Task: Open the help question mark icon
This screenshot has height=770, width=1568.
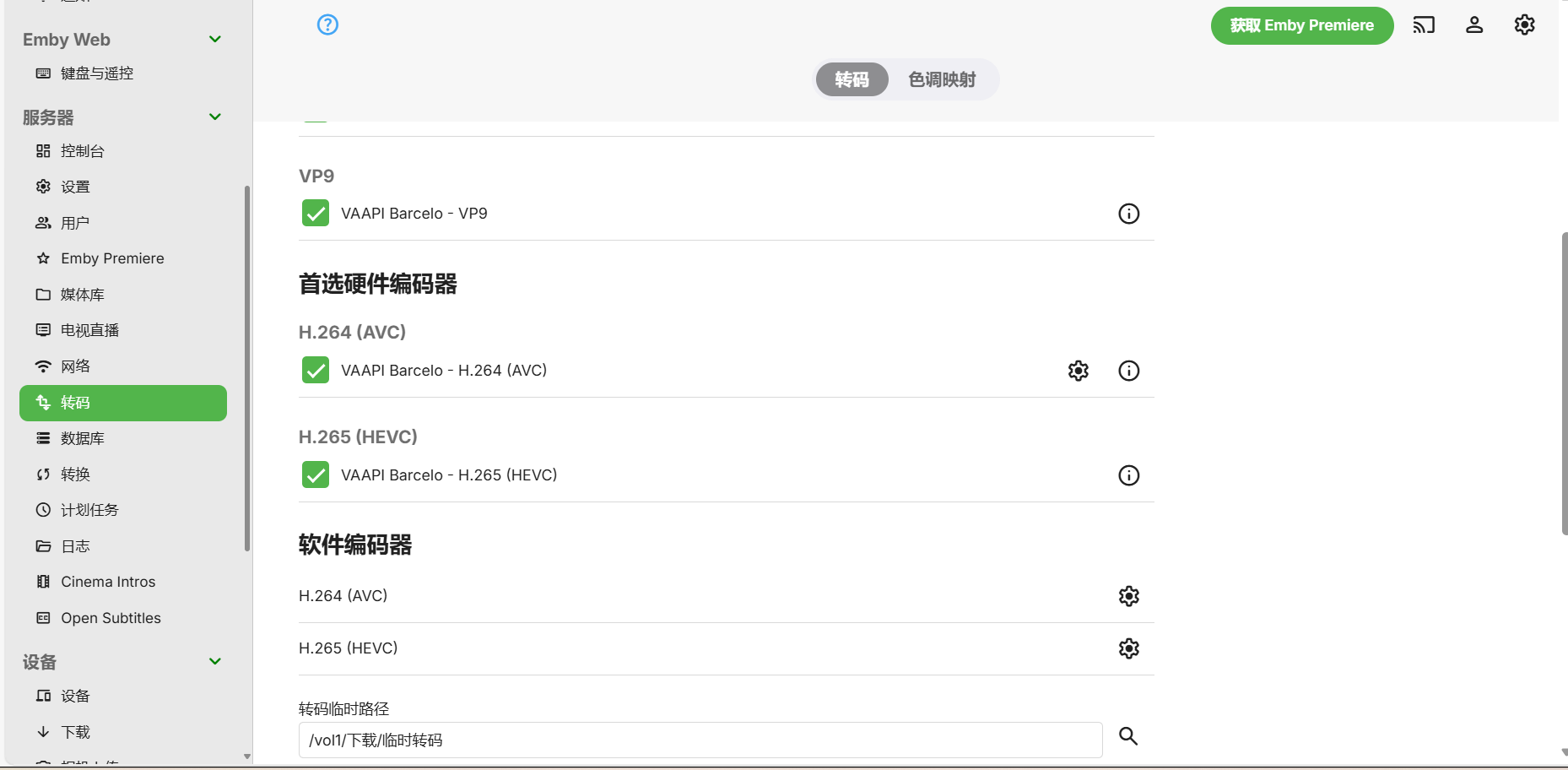Action: pyautogui.click(x=327, y=24)
